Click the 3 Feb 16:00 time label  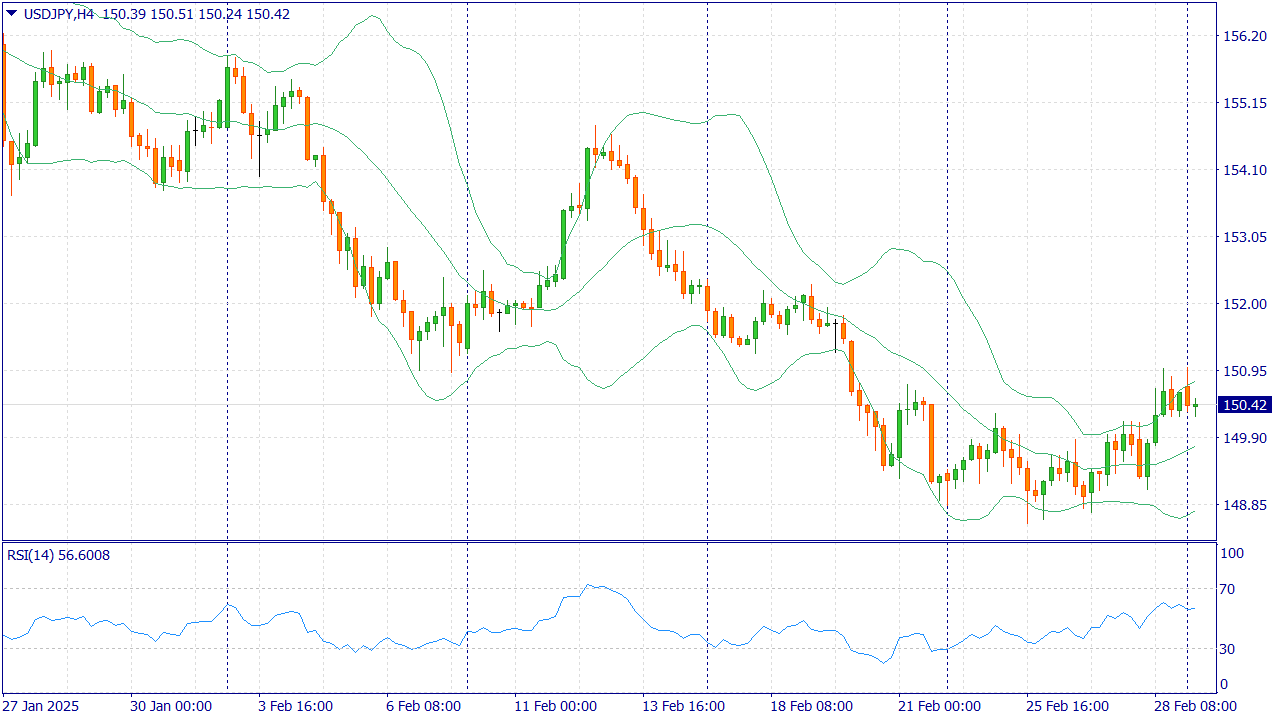[x=295, y=706]
